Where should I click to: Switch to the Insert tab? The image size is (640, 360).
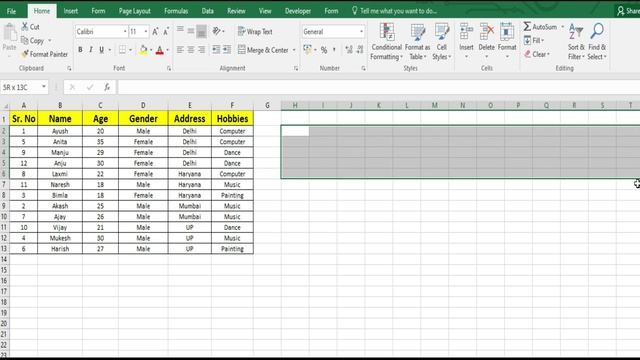(71, 11)
